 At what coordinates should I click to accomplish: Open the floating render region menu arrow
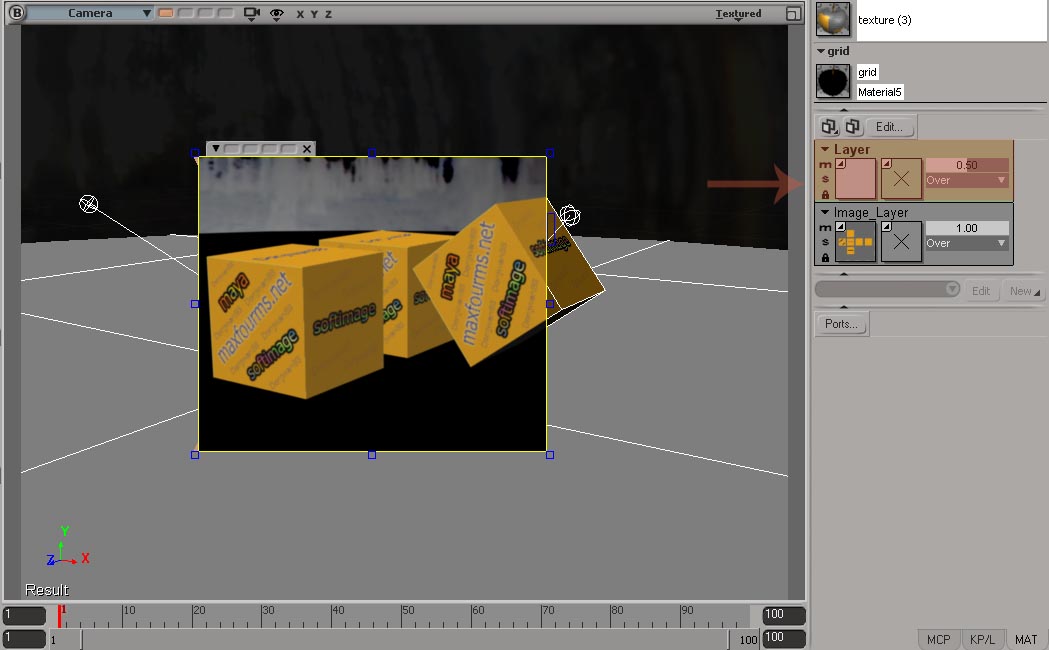click(x=215, y=148)
